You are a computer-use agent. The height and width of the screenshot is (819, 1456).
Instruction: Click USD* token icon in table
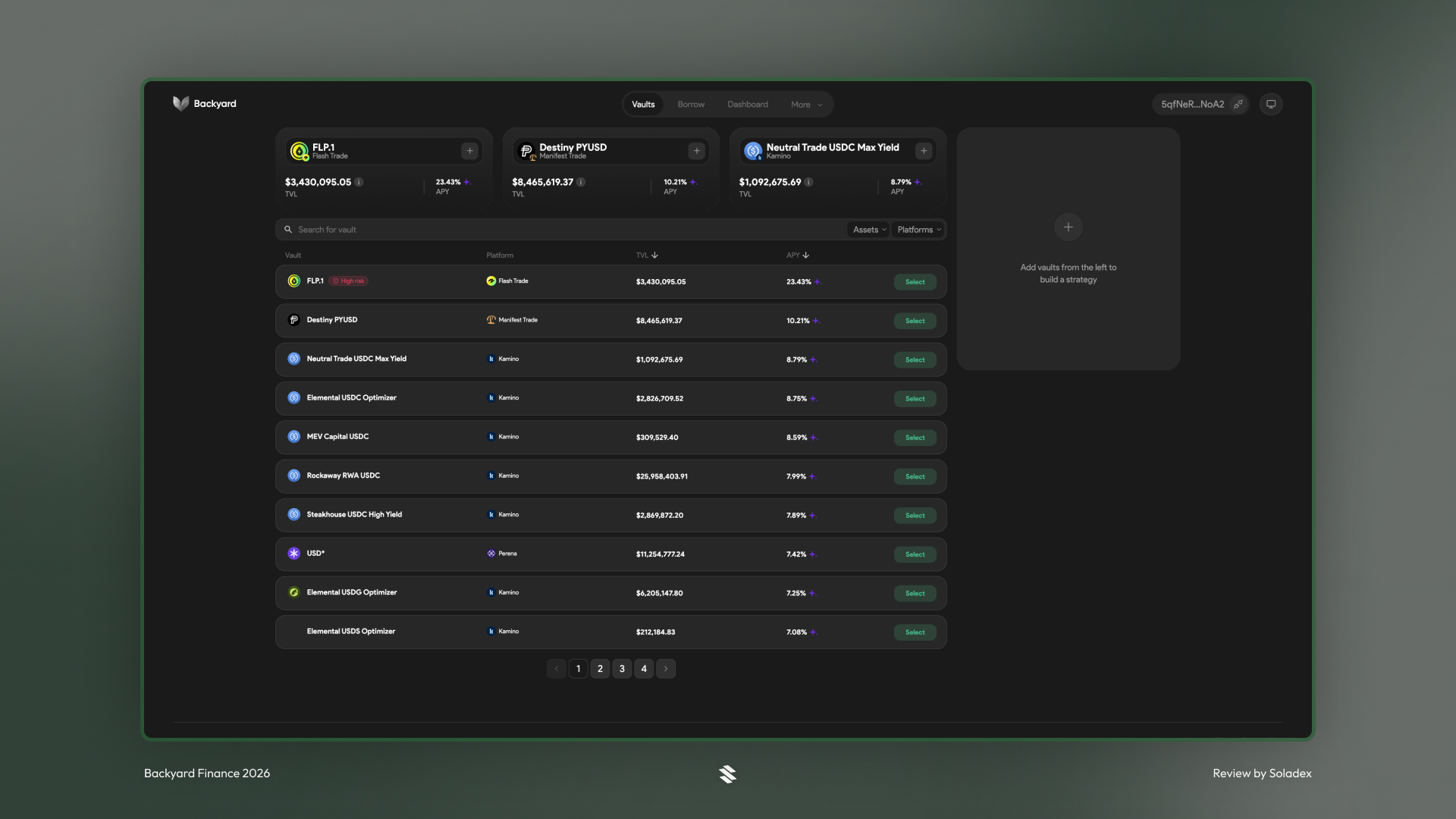294,554
